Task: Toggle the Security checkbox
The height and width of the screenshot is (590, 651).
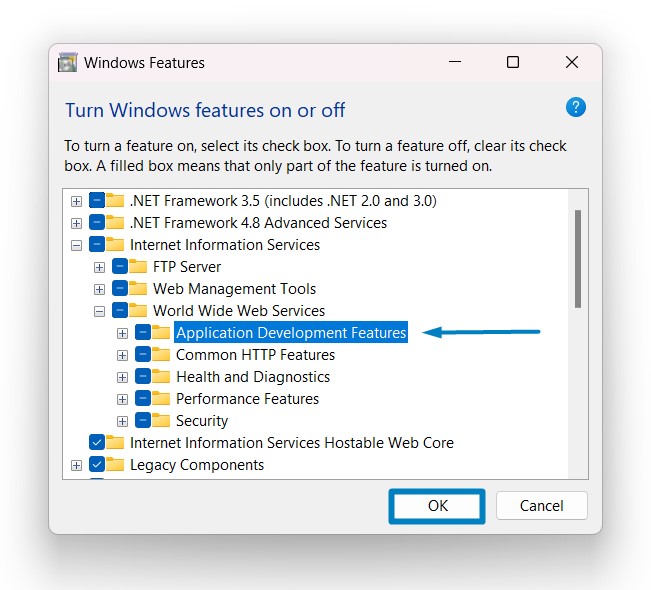Action: coord(142,421)
